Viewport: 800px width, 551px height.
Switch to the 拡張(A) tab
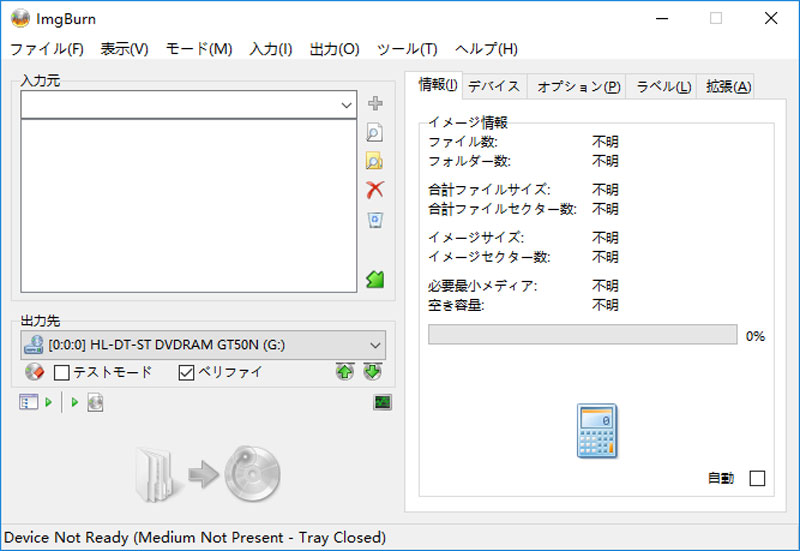[x=728, y=87]
